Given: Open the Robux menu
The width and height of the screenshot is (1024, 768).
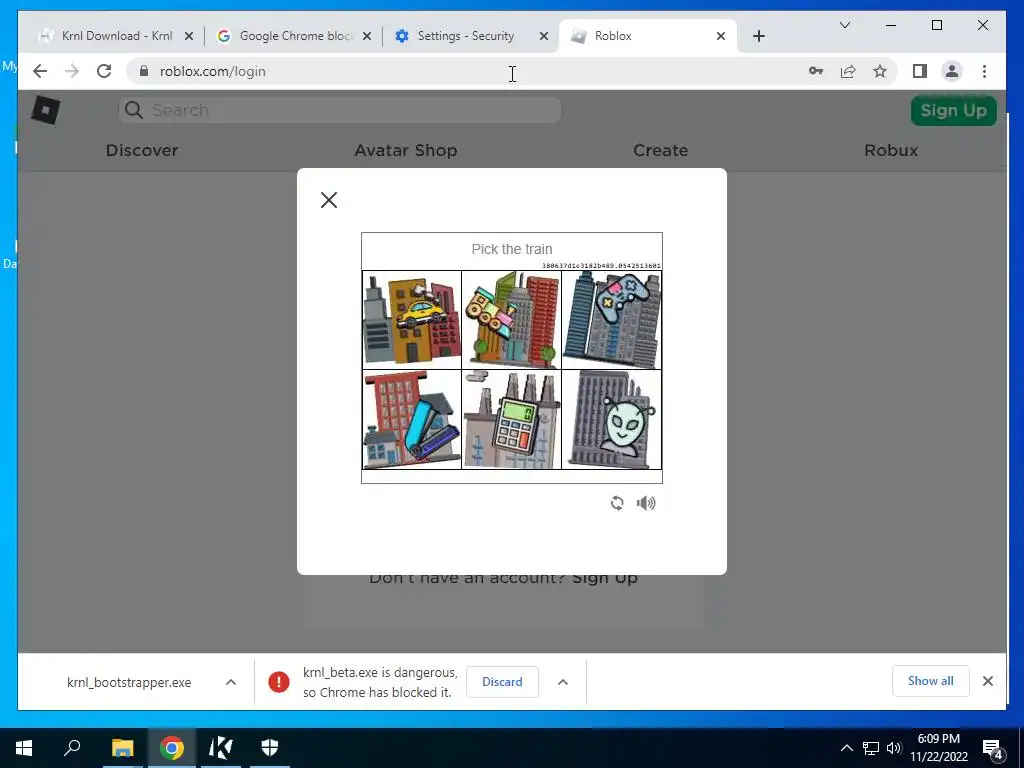Looking at the screenshot, I should (x=891, y=150).
